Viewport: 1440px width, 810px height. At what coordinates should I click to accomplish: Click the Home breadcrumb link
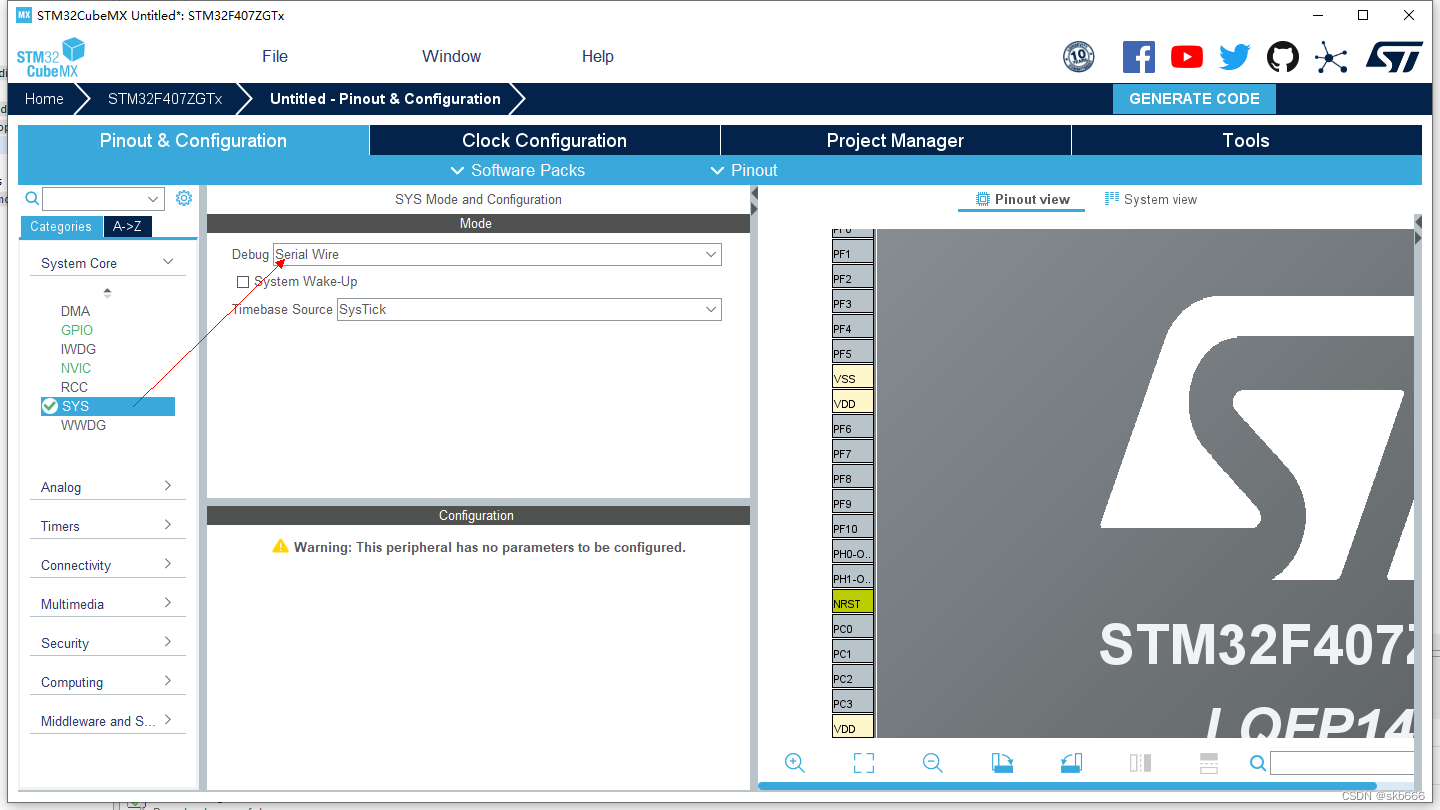tap(43, 98)
